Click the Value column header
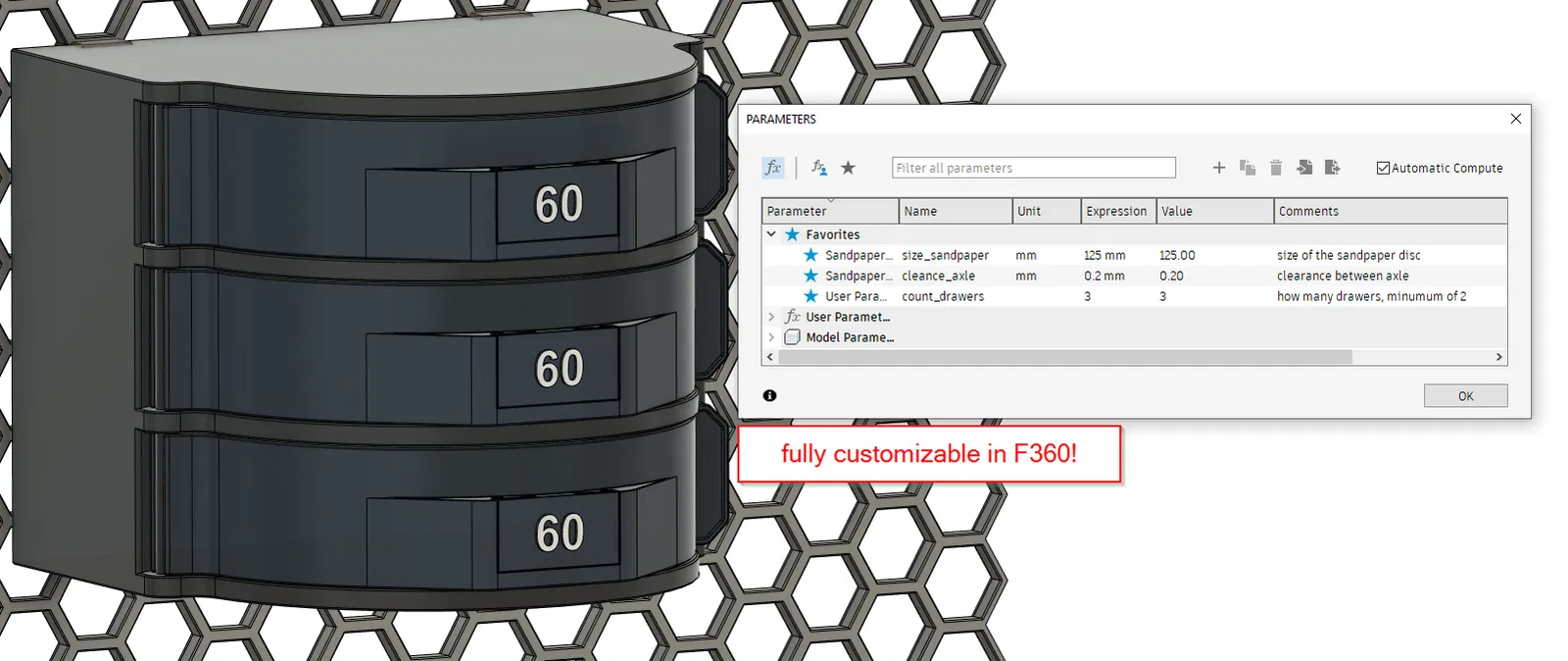The width and height of the screenshot is (1568, 661). 1215,211
